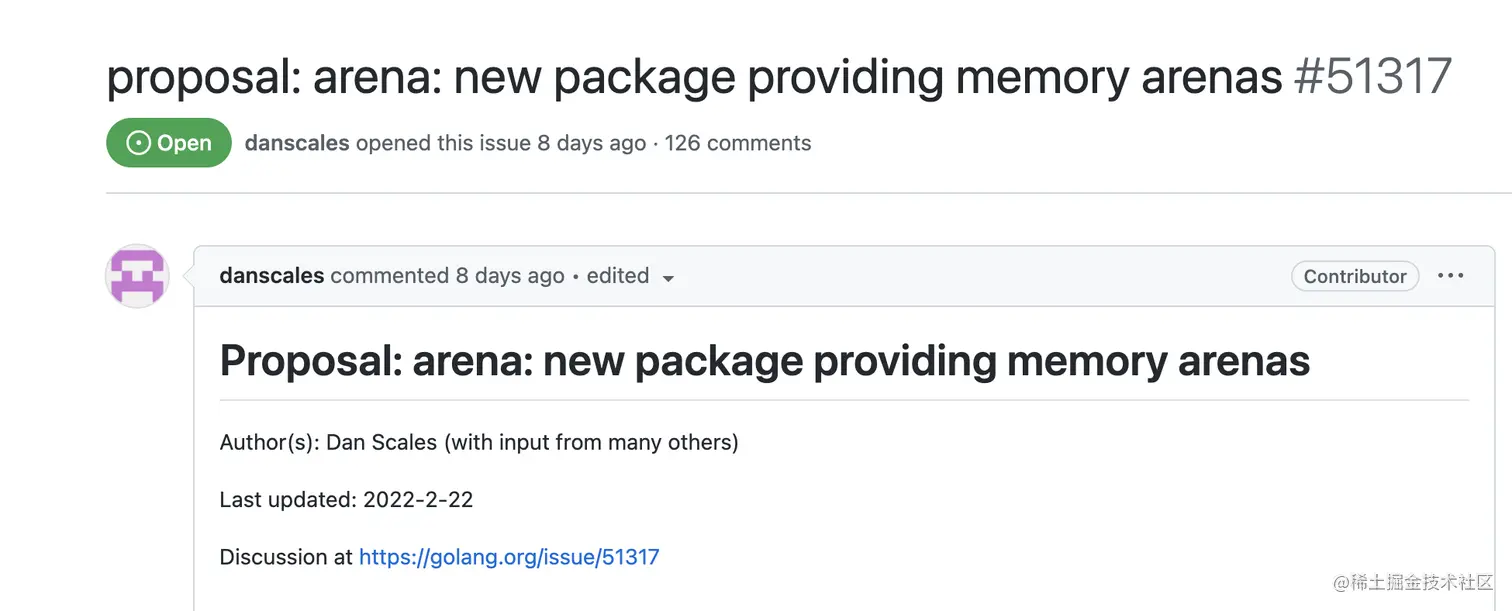Click the Discussion at label text

pos(287,557)
